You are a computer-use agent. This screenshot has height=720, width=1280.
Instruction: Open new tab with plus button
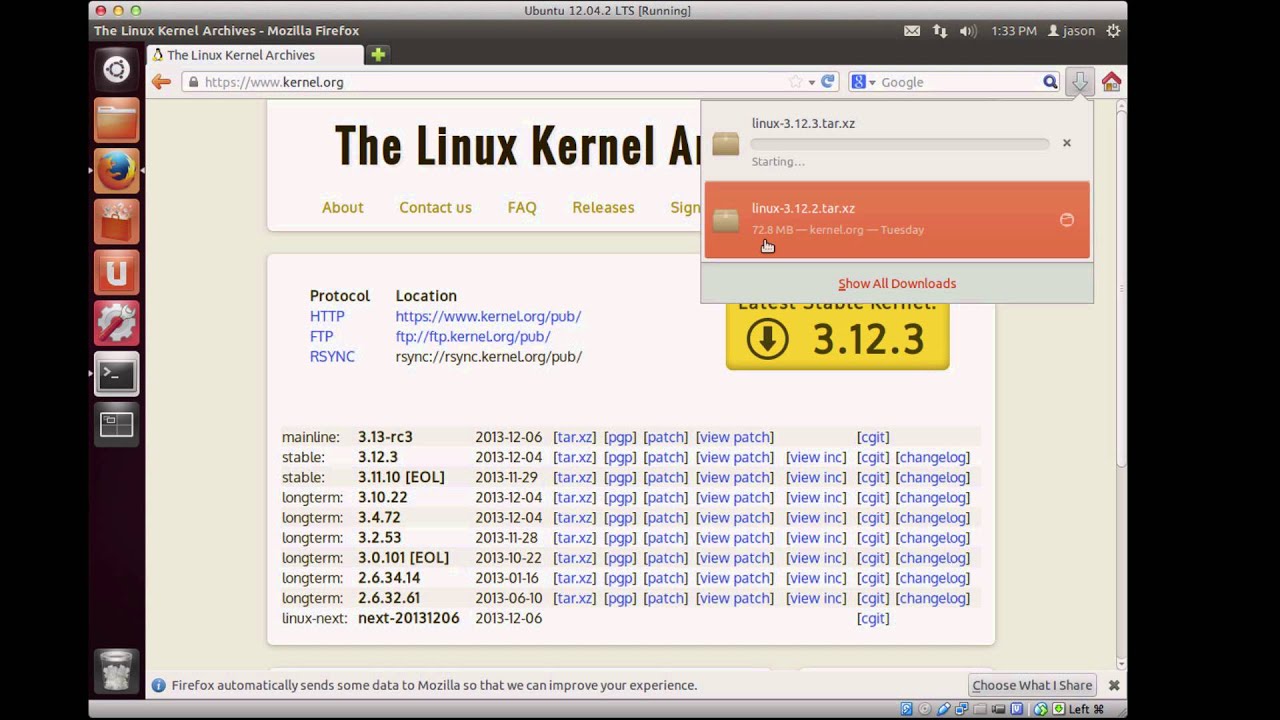point(377,54)
